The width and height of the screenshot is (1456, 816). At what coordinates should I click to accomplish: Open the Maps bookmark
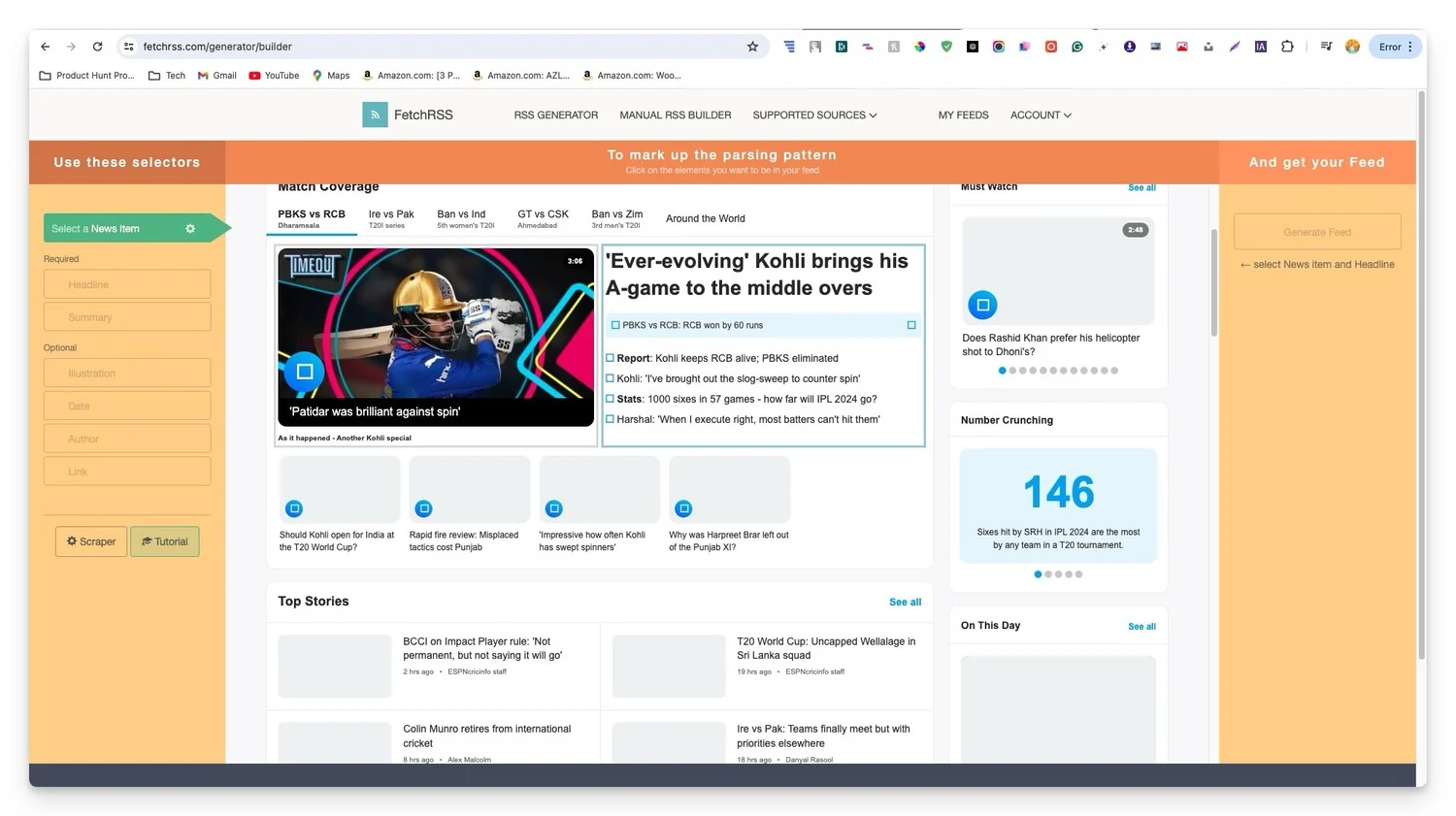click(331, 76)
